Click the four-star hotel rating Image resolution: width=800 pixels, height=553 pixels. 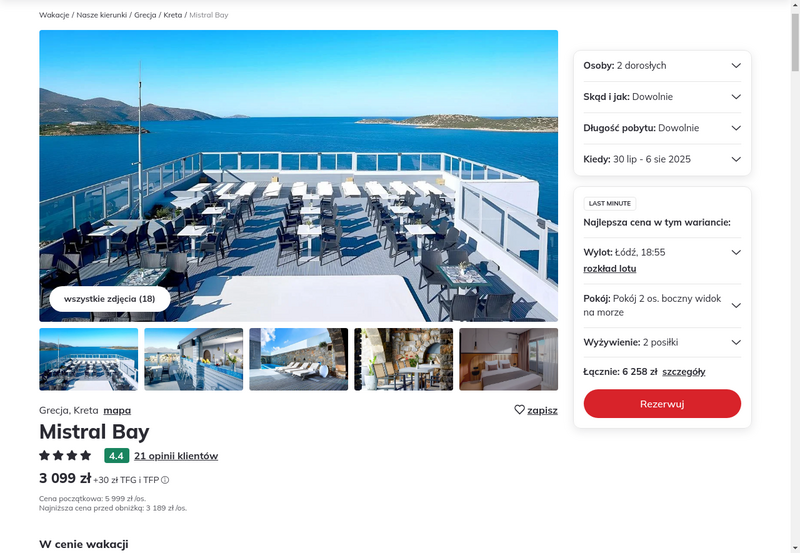(65, 455)
